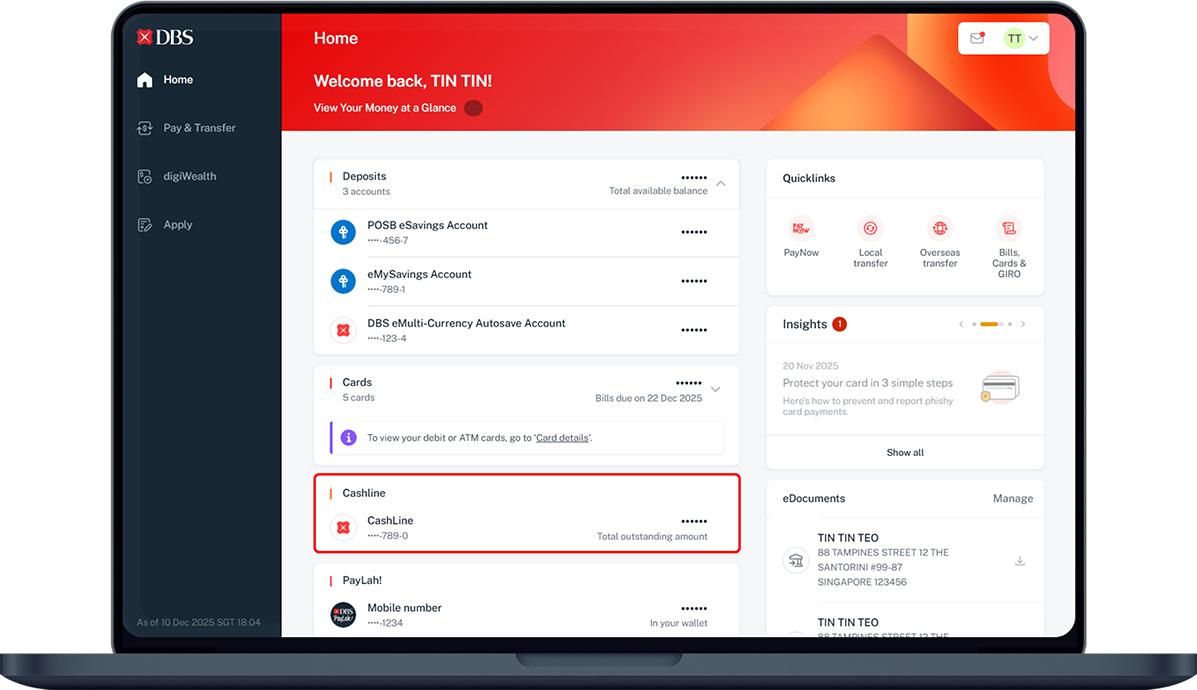
Task: Click the POSB eSavings Account icon
Action: click(343, 233)
